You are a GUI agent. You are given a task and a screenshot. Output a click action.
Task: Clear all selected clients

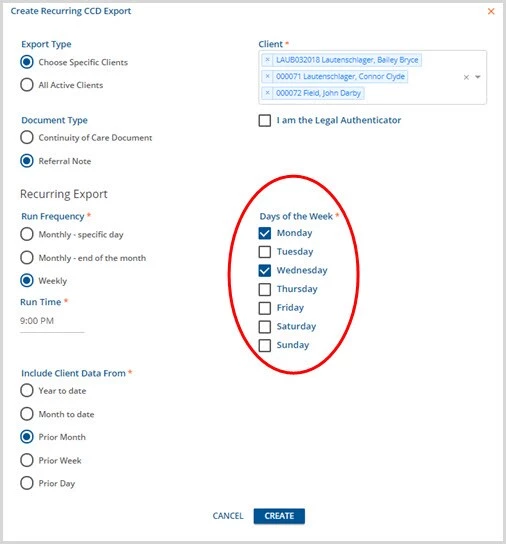[466, 77]
